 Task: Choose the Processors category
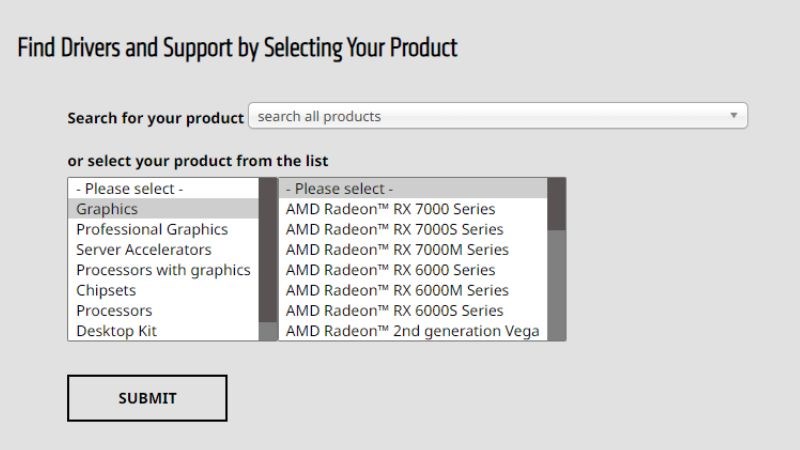click(114, 310)
